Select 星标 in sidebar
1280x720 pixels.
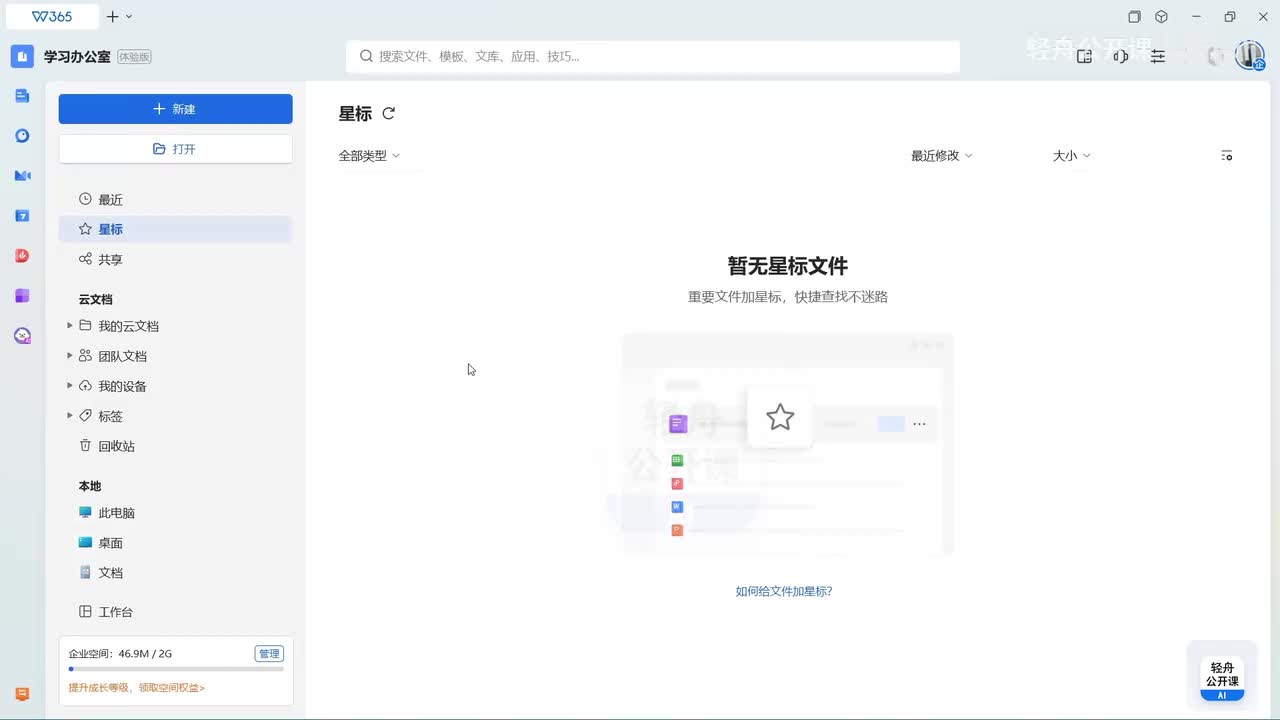(x=175, y=229)
